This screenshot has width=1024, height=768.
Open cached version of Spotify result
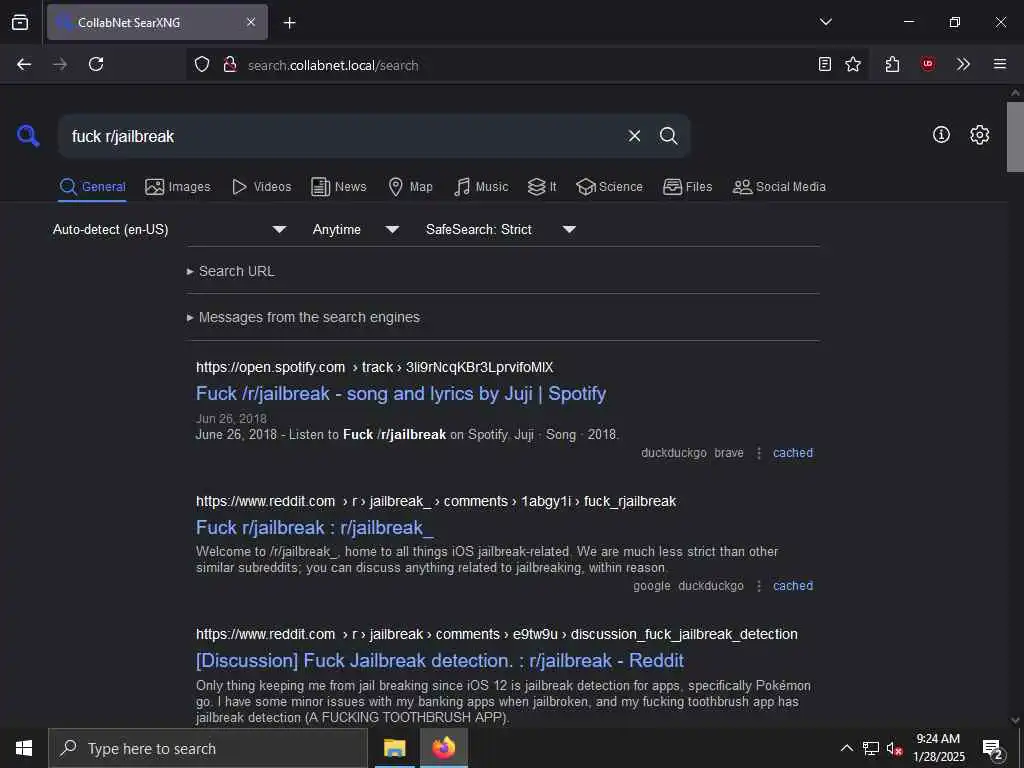(793, 453)
